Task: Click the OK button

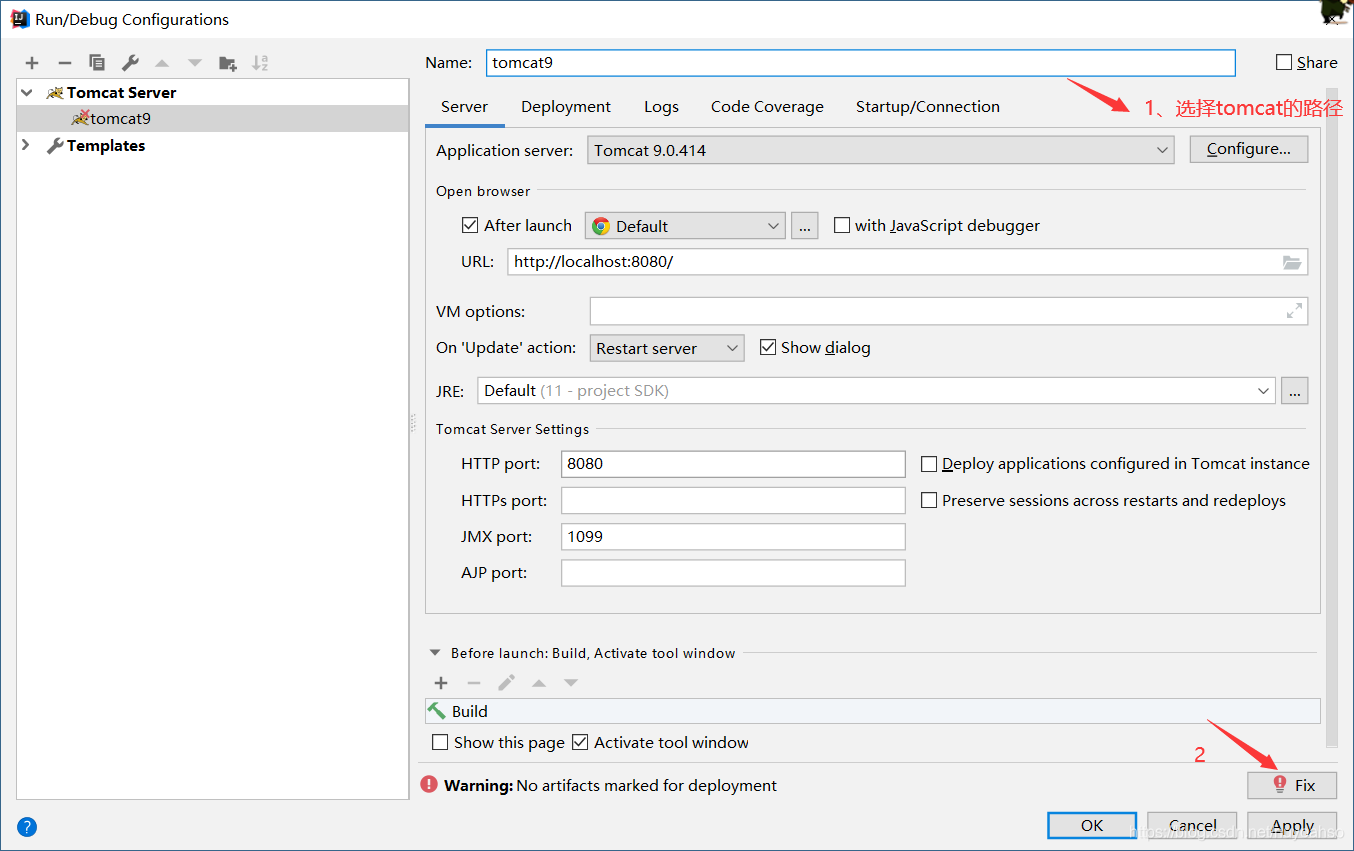Action: click(1092, 825)
